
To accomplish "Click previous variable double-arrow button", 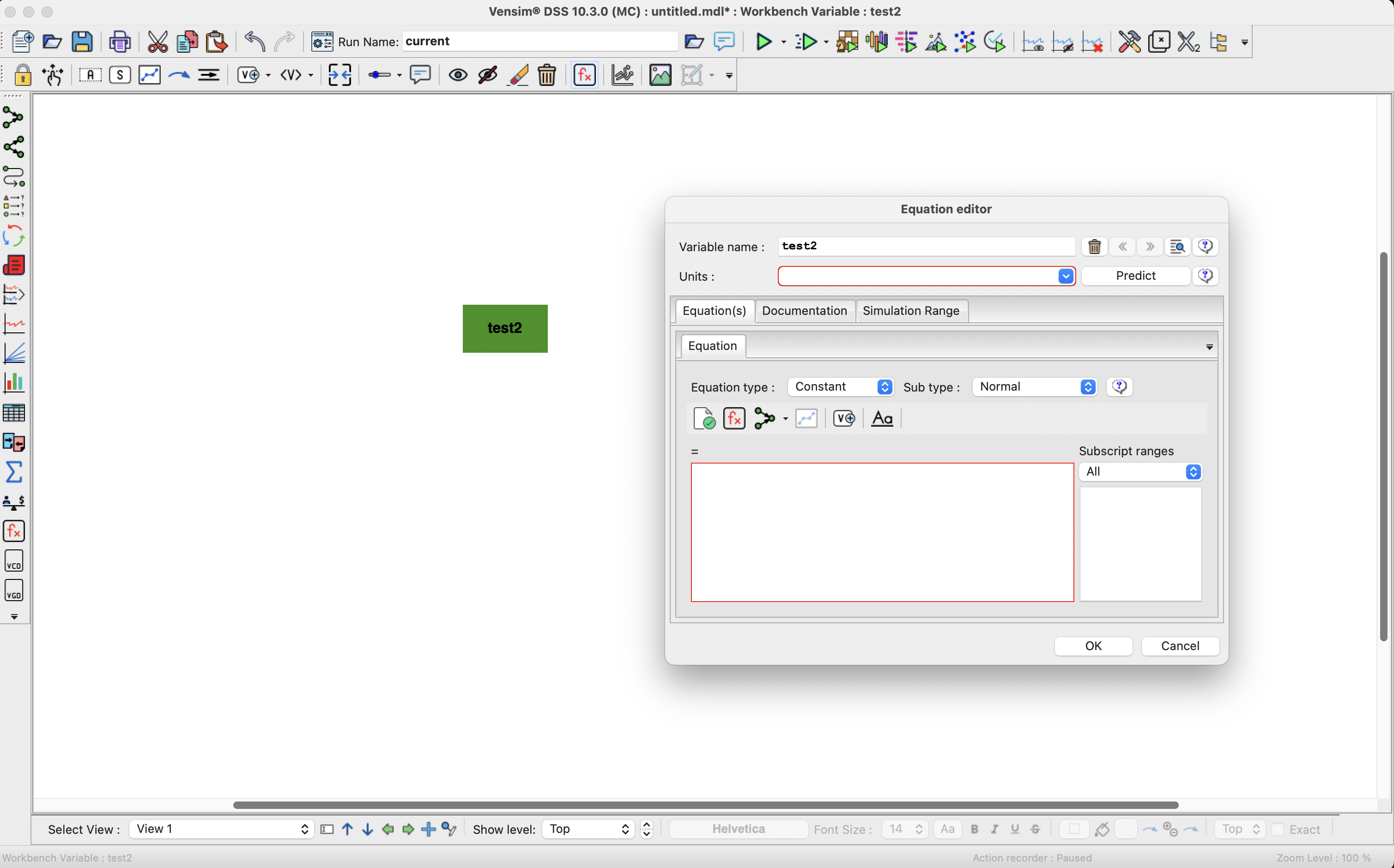I will pos(1122,247).
